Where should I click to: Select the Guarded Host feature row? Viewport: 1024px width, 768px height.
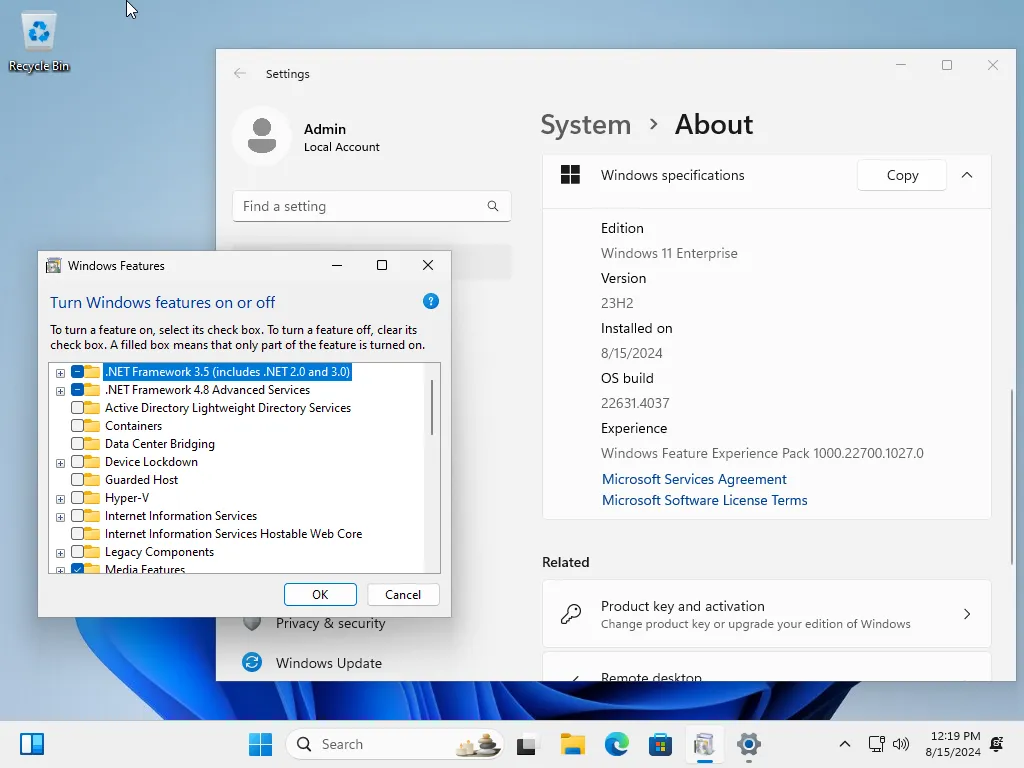(x=142, y=479)
